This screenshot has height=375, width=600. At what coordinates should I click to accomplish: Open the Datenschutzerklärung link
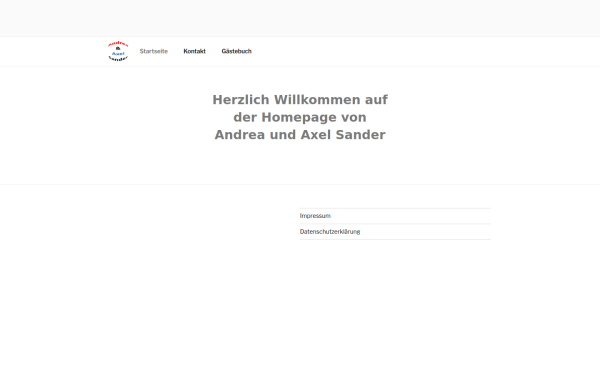pos(330,232)
